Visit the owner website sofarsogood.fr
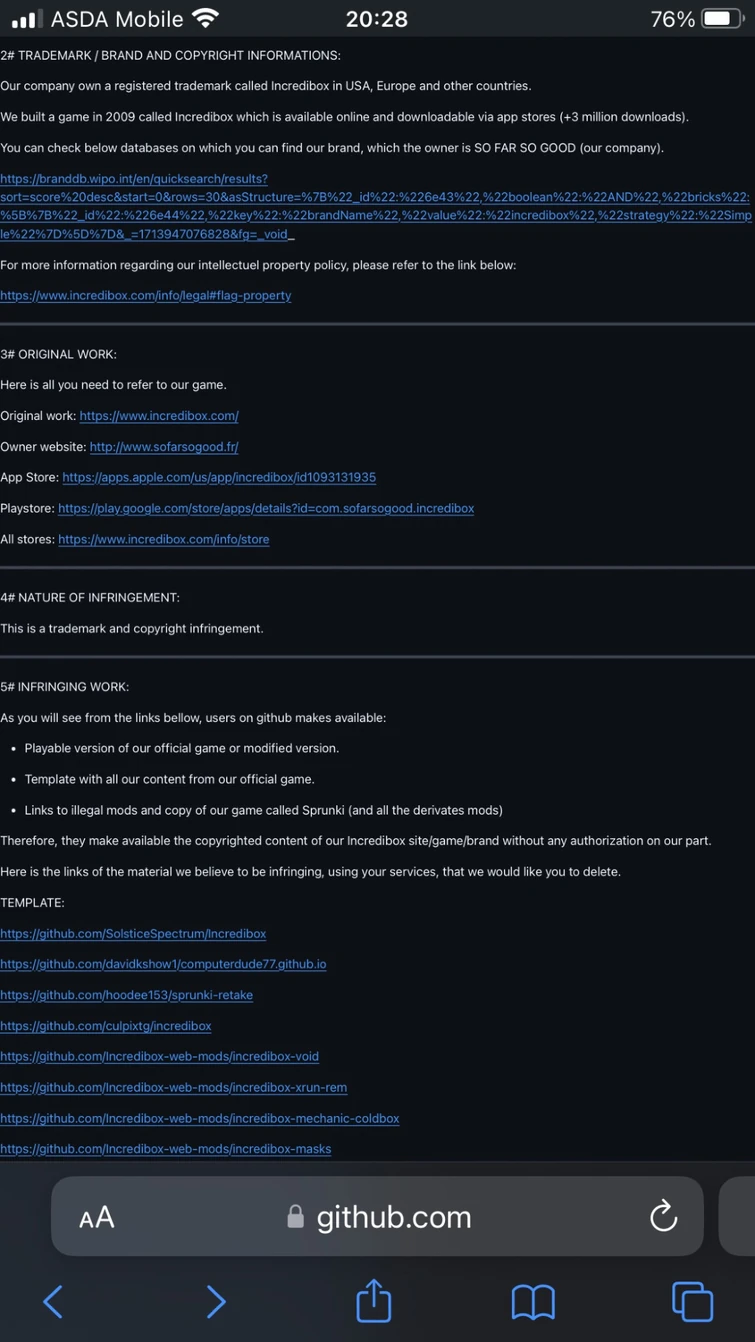Image resolution: width=755 pixels, height=1342 pixels. pos(163,446)
